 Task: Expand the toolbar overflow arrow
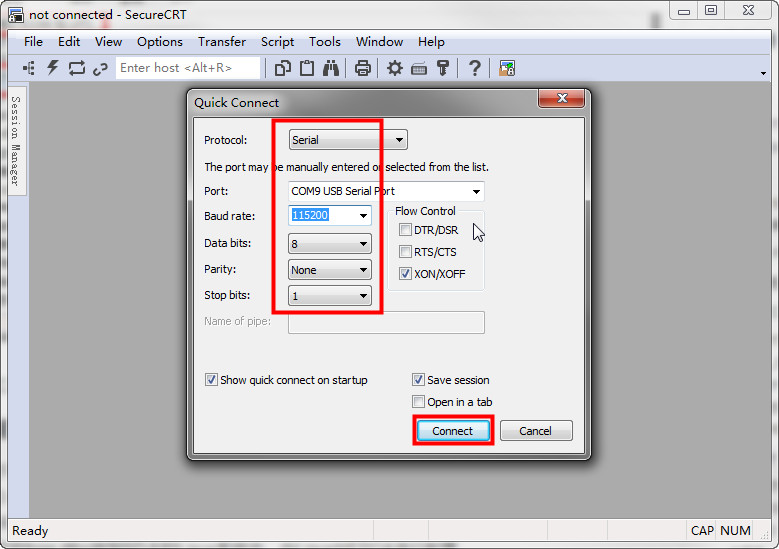763,74
